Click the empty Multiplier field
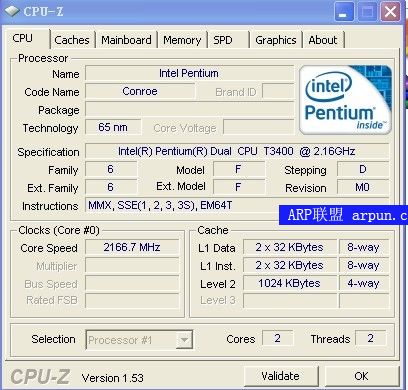Viewport: 408px width, 390px height. pos(132,266)
